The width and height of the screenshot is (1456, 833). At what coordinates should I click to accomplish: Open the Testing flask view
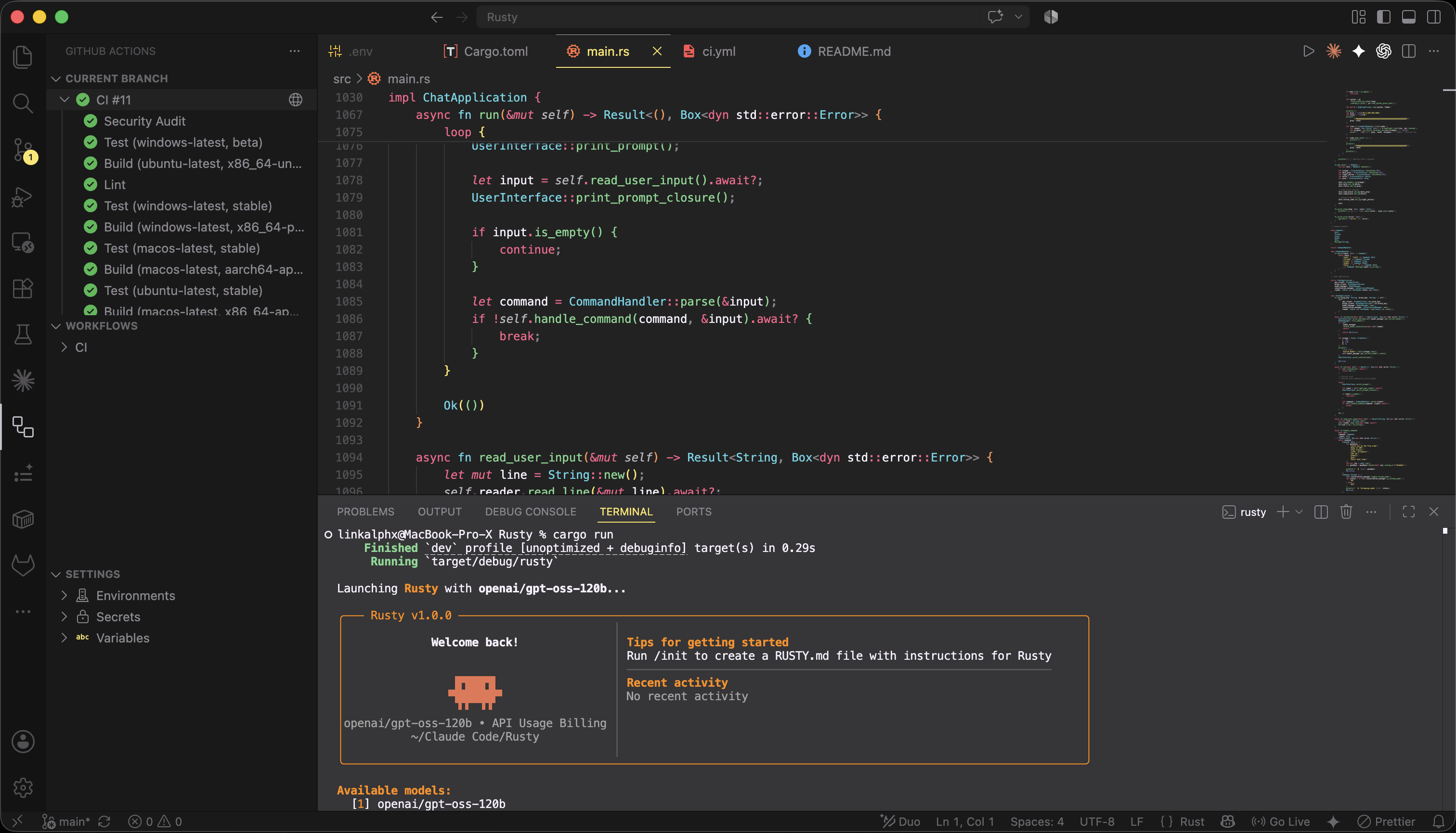tap(23, 334)
